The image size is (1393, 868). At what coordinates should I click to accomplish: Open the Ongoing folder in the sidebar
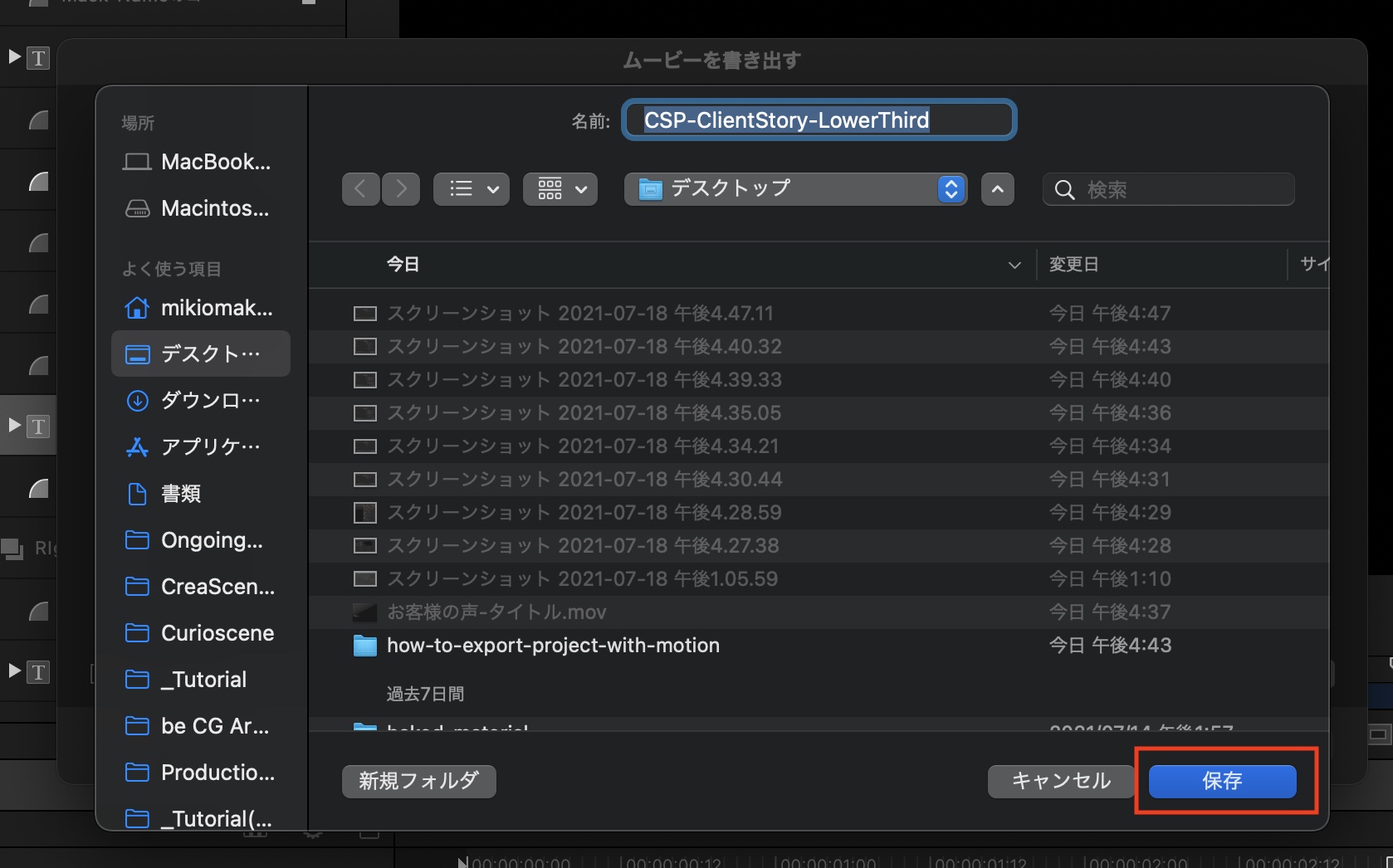click(201, 540)
